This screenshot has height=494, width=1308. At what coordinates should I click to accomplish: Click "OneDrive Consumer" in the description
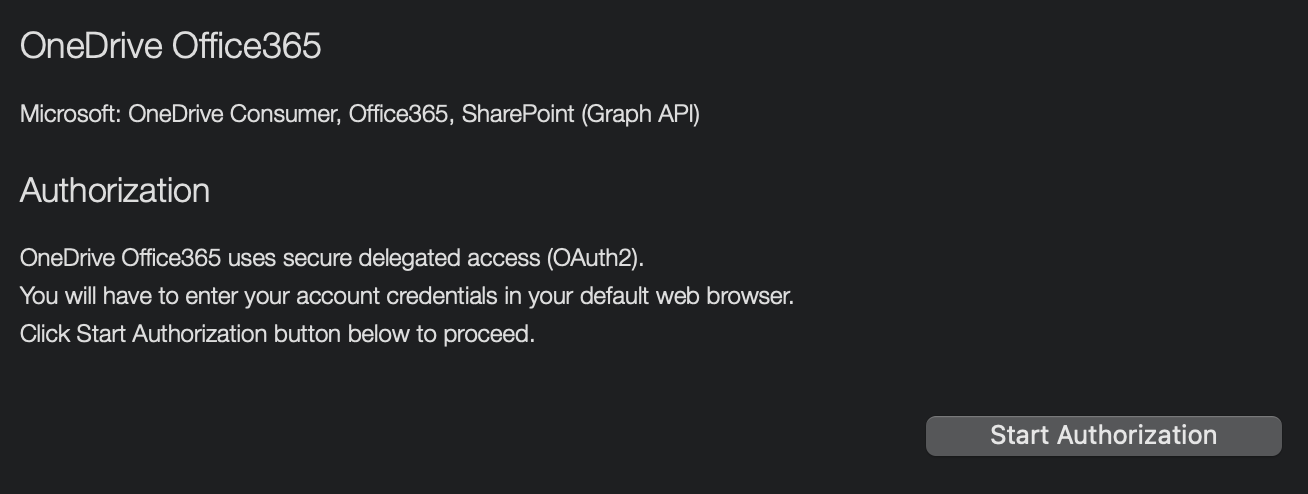pyautogui.click(x=235, y=114)
